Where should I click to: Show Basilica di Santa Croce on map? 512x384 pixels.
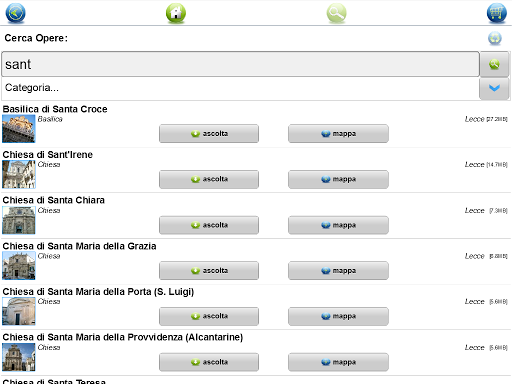338,134
